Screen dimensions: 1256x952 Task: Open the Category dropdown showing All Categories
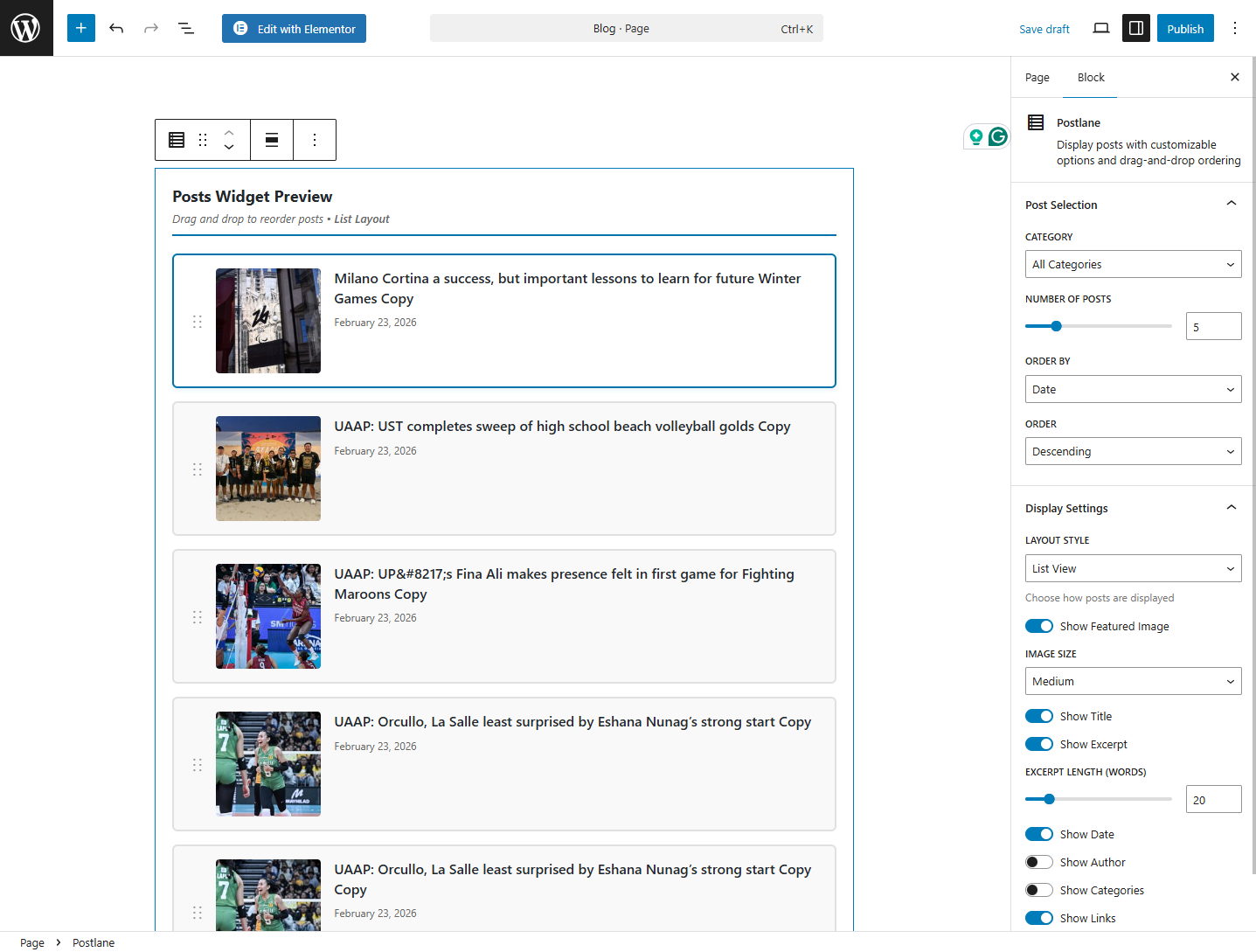(x=1133, y=263)
